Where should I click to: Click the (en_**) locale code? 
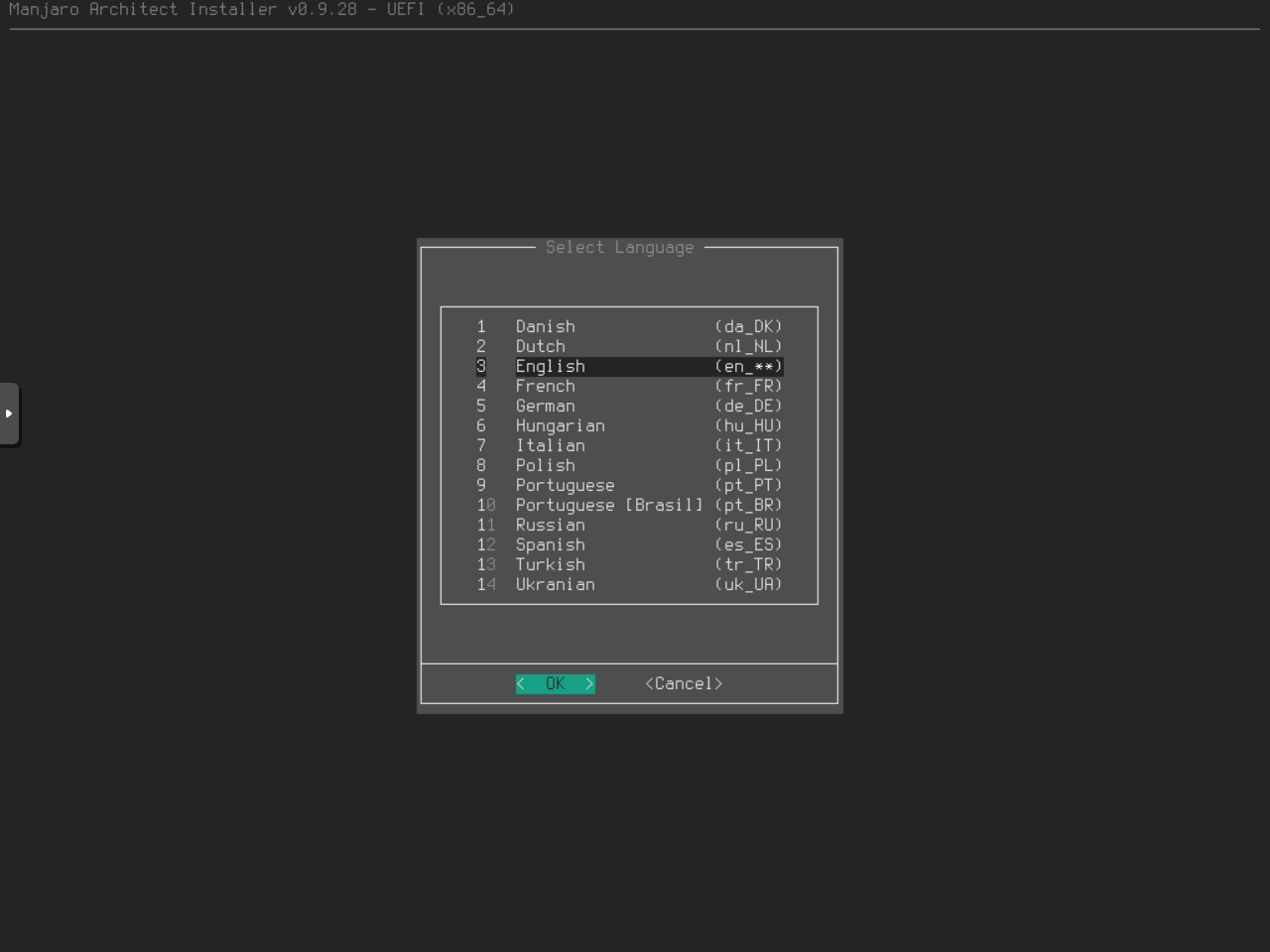tap(748, 366)
